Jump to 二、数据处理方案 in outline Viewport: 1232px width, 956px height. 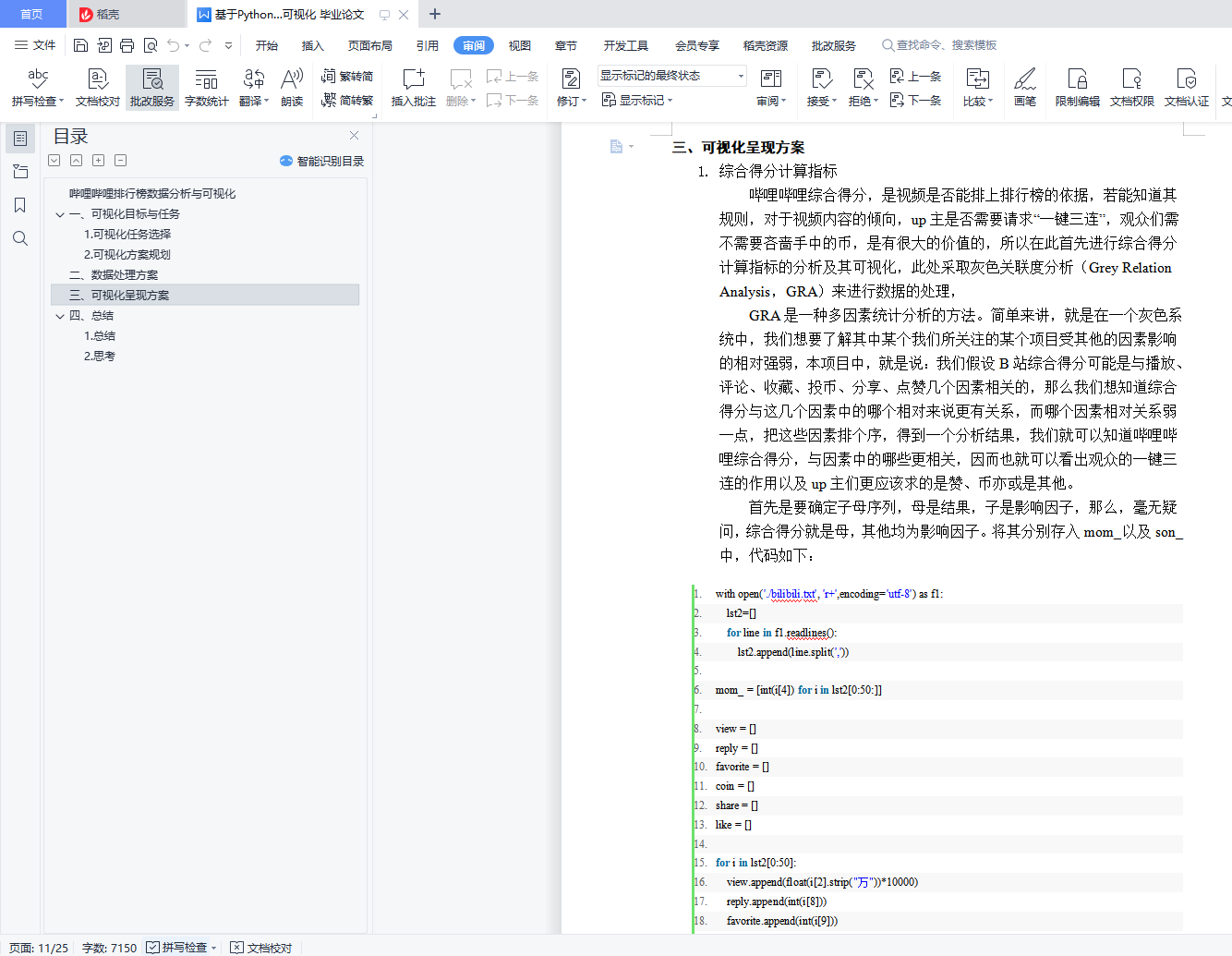pyautogui.click(x=114, y=275)
